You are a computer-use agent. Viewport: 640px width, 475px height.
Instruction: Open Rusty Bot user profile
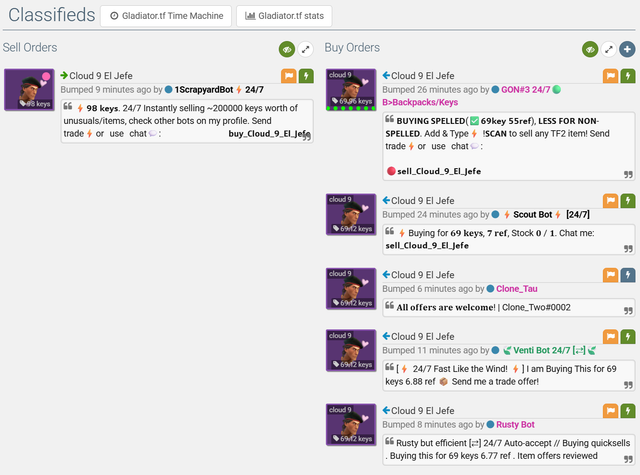coord(515,425)
